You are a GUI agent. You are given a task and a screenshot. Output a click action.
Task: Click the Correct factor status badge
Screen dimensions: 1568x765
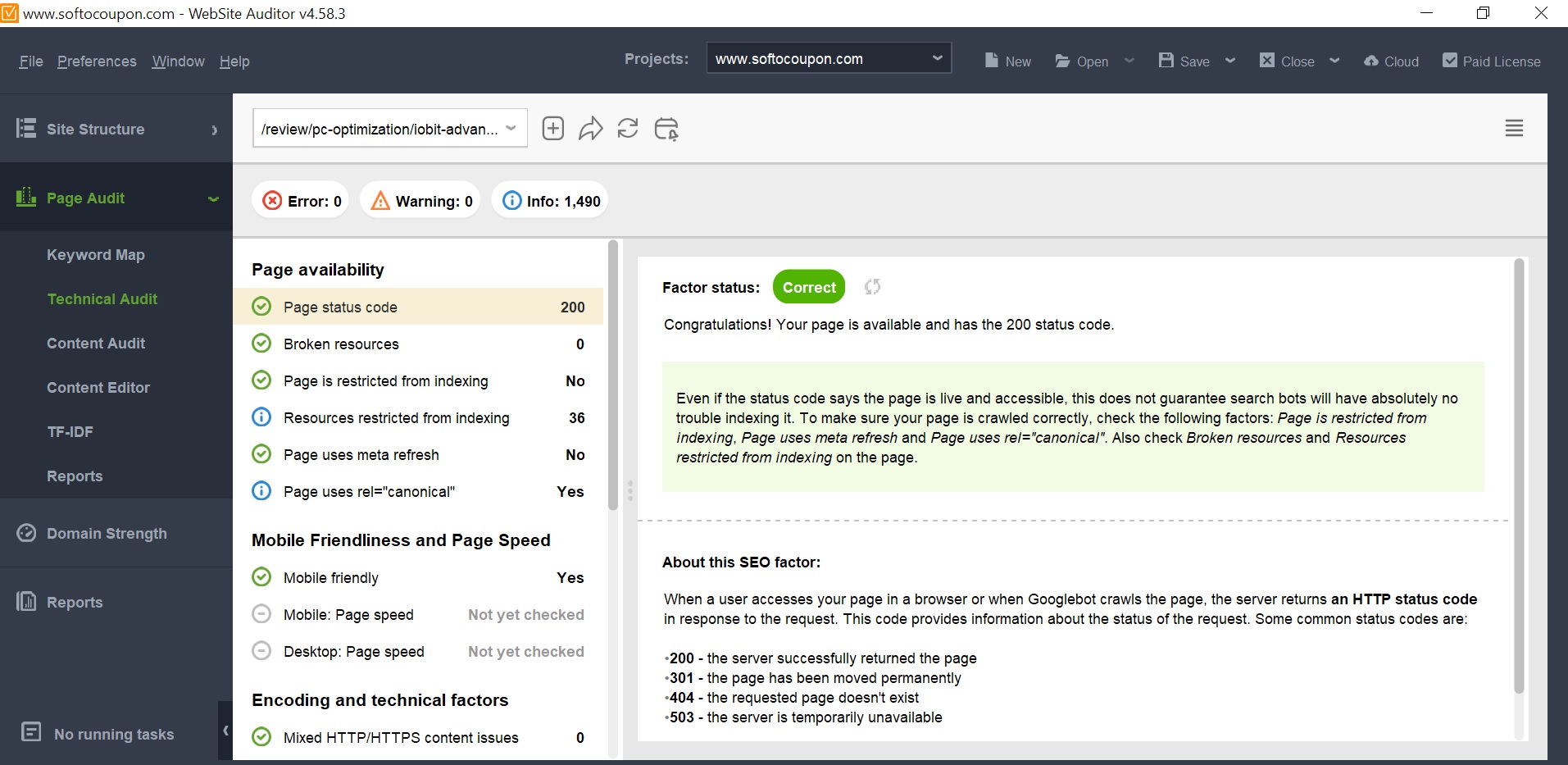tap(809, 287)
